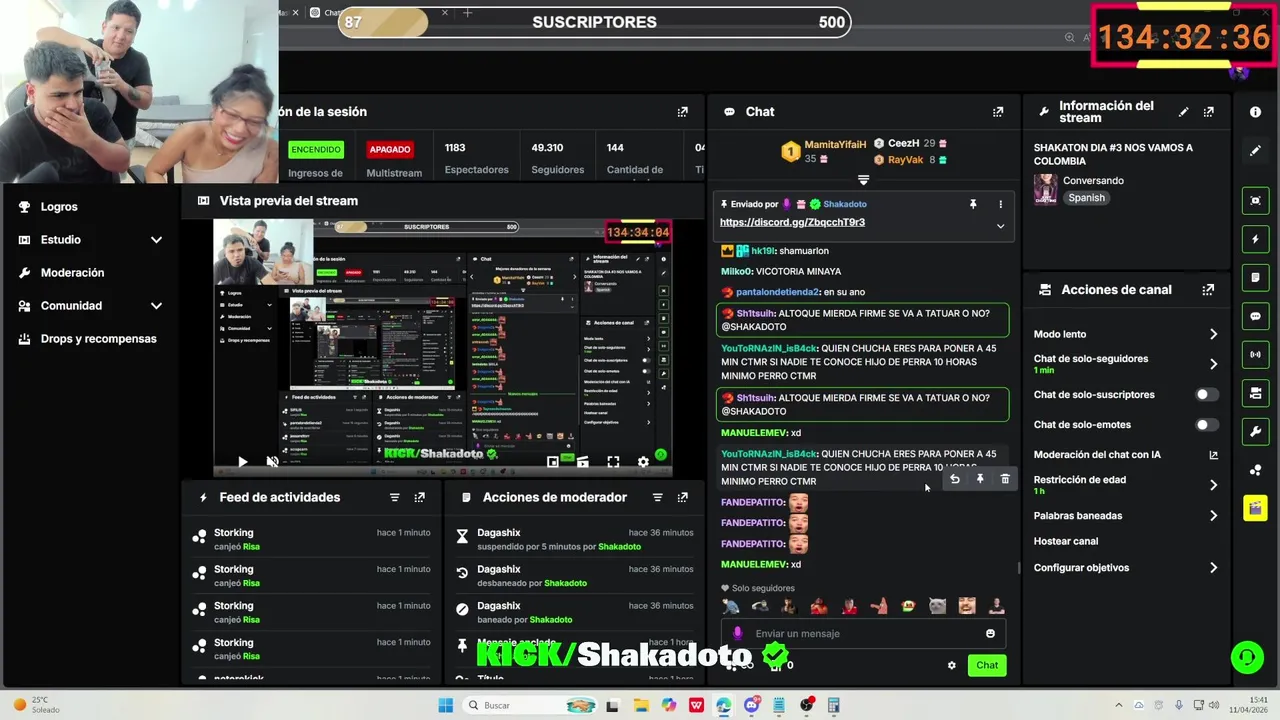
Task: Select the gray cat emote
Action: point(937,606)
